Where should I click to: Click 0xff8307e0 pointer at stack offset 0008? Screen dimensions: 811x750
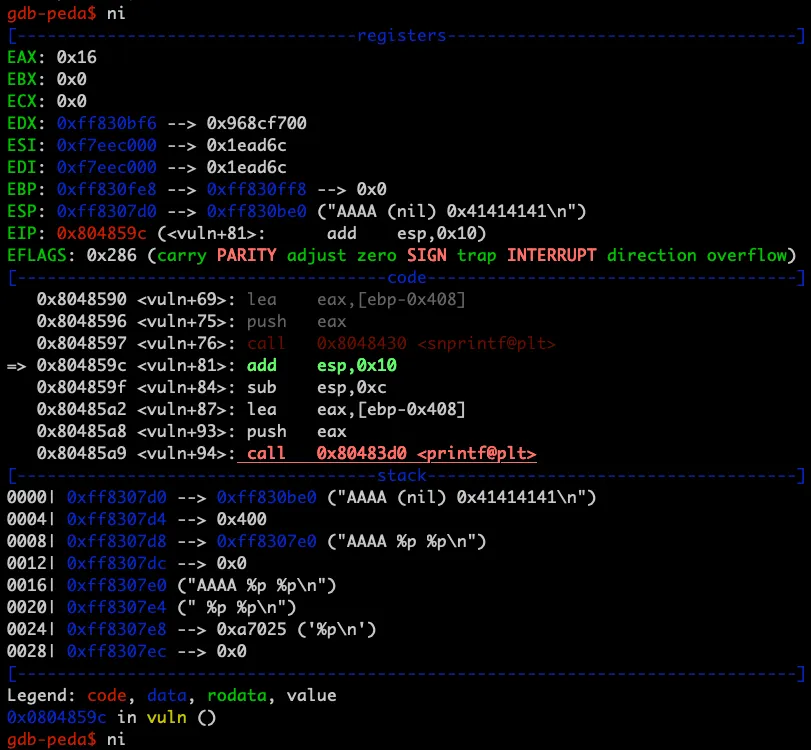pyautogui.click(x=266, y=542)
